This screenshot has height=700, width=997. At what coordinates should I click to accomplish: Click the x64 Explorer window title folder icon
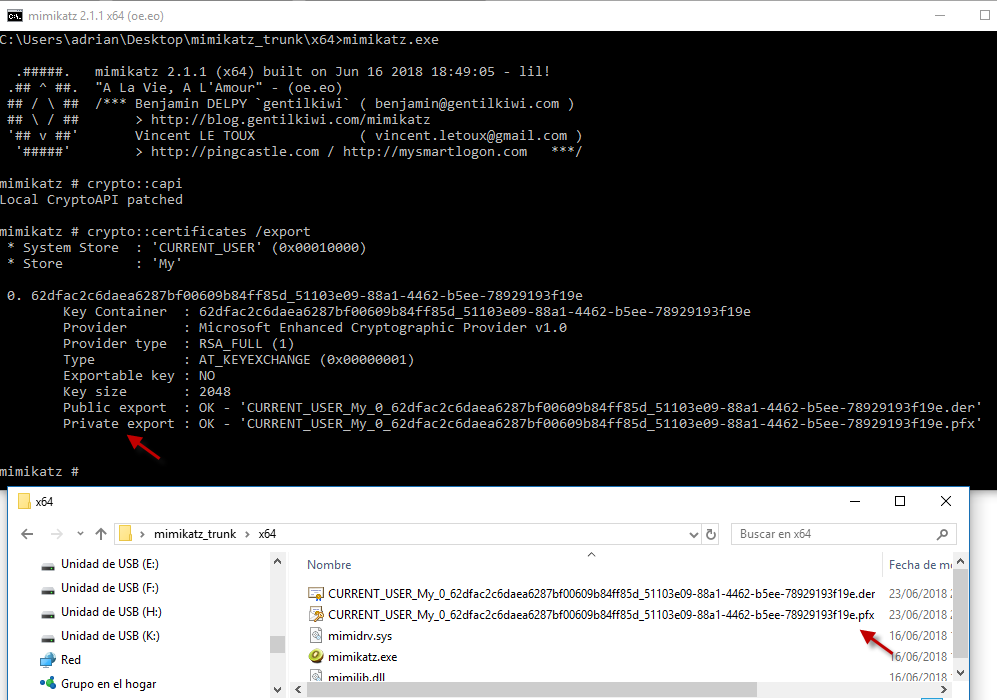tap(24, 501)
